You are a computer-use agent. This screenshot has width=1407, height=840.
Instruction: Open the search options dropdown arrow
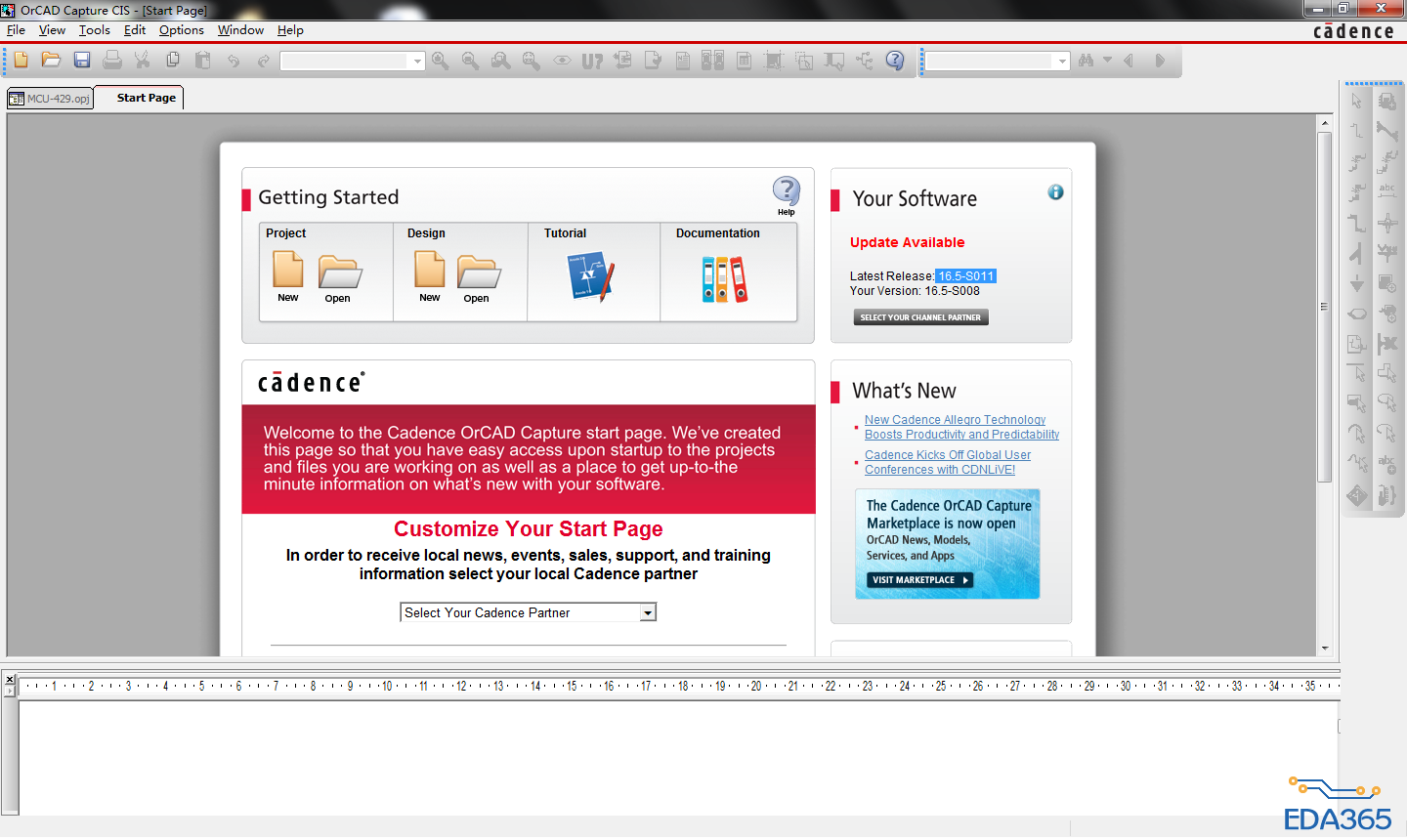(x=1107, y=60)
